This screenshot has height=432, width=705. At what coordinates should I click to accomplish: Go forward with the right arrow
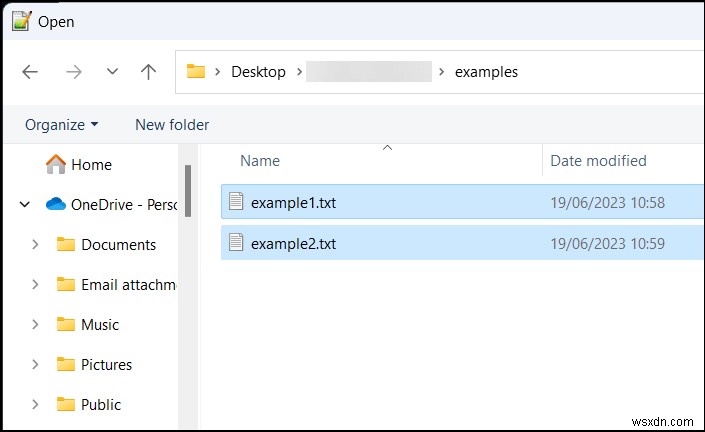point(74,72)
